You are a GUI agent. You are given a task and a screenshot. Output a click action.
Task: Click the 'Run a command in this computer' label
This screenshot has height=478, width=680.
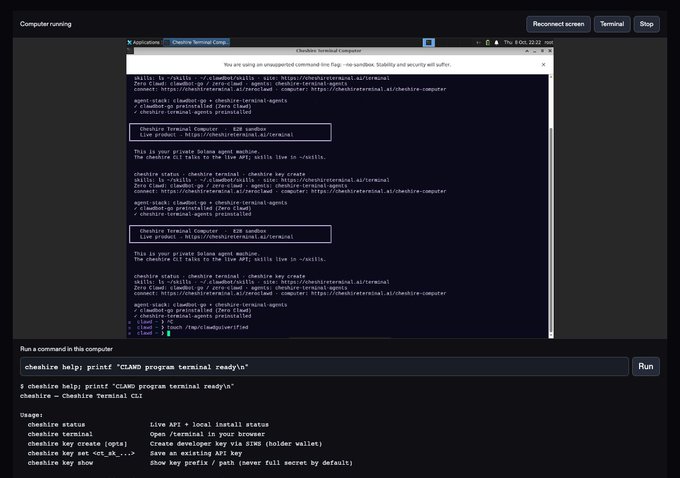click(x=66, y=349)
